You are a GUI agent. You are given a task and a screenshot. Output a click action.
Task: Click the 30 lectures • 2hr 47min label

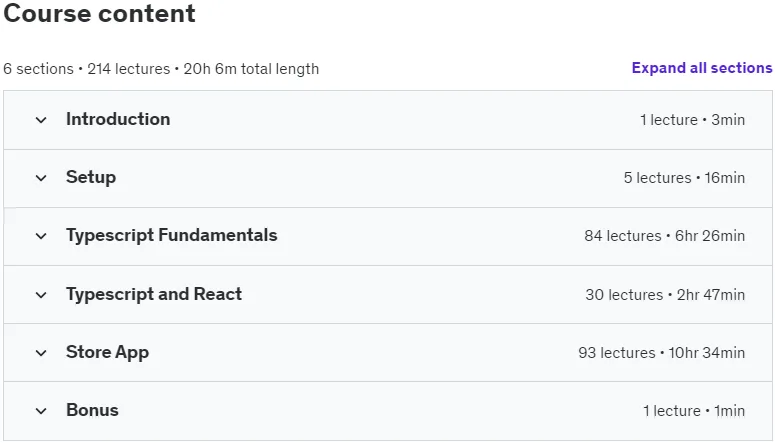coord(665,295)
